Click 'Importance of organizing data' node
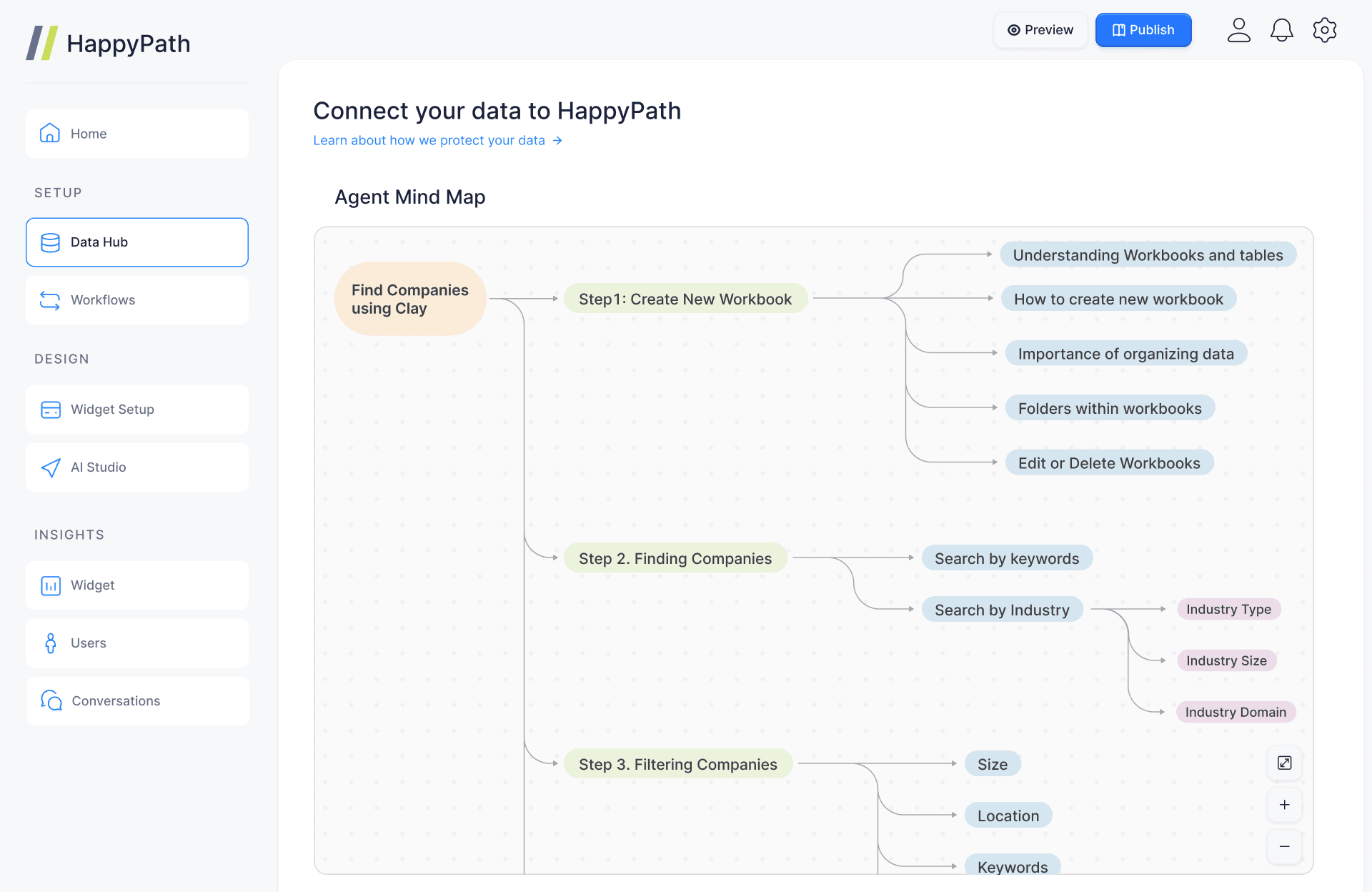1372x892 pixels. 1126,354
